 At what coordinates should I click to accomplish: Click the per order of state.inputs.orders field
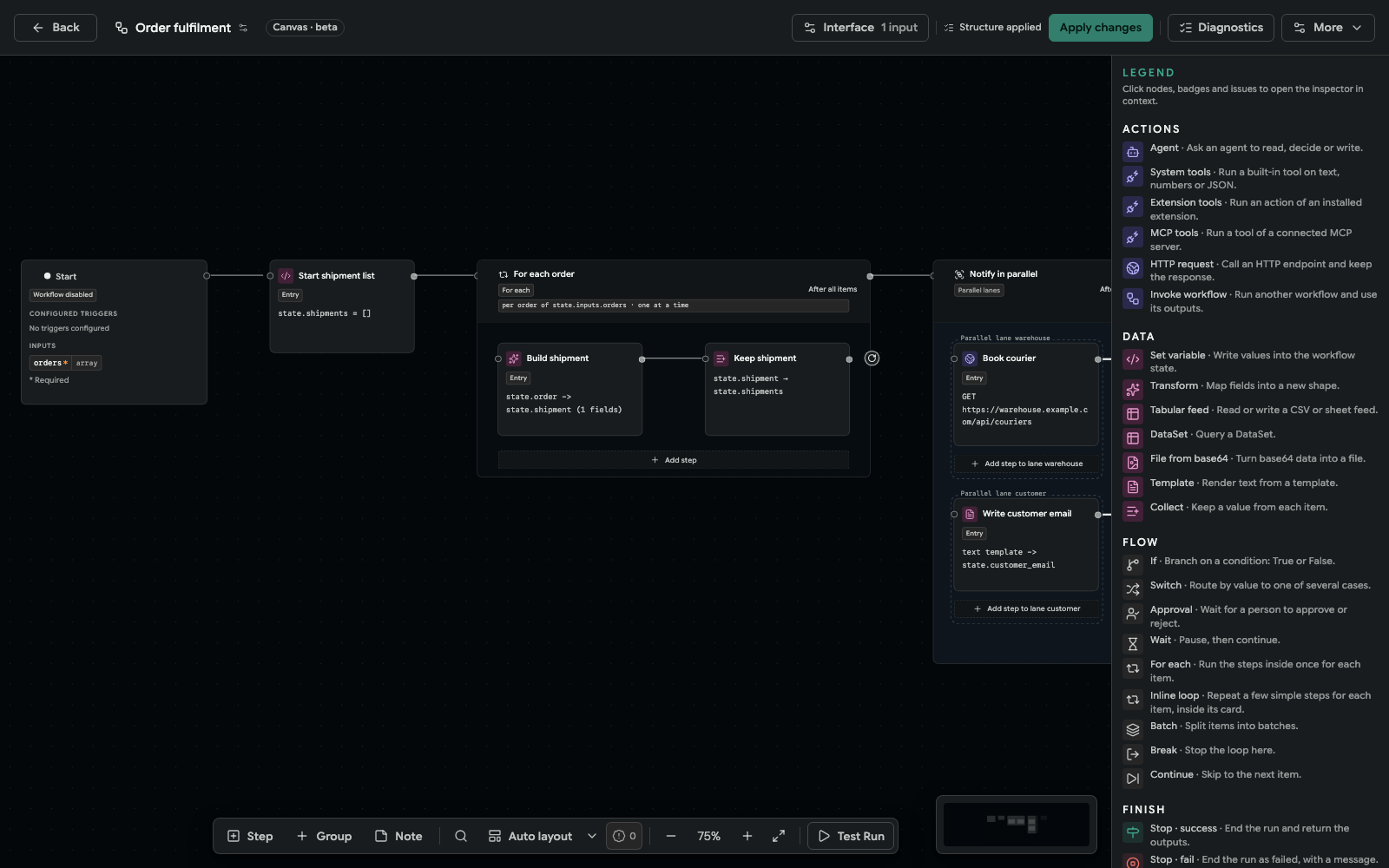tap(674, 306)
